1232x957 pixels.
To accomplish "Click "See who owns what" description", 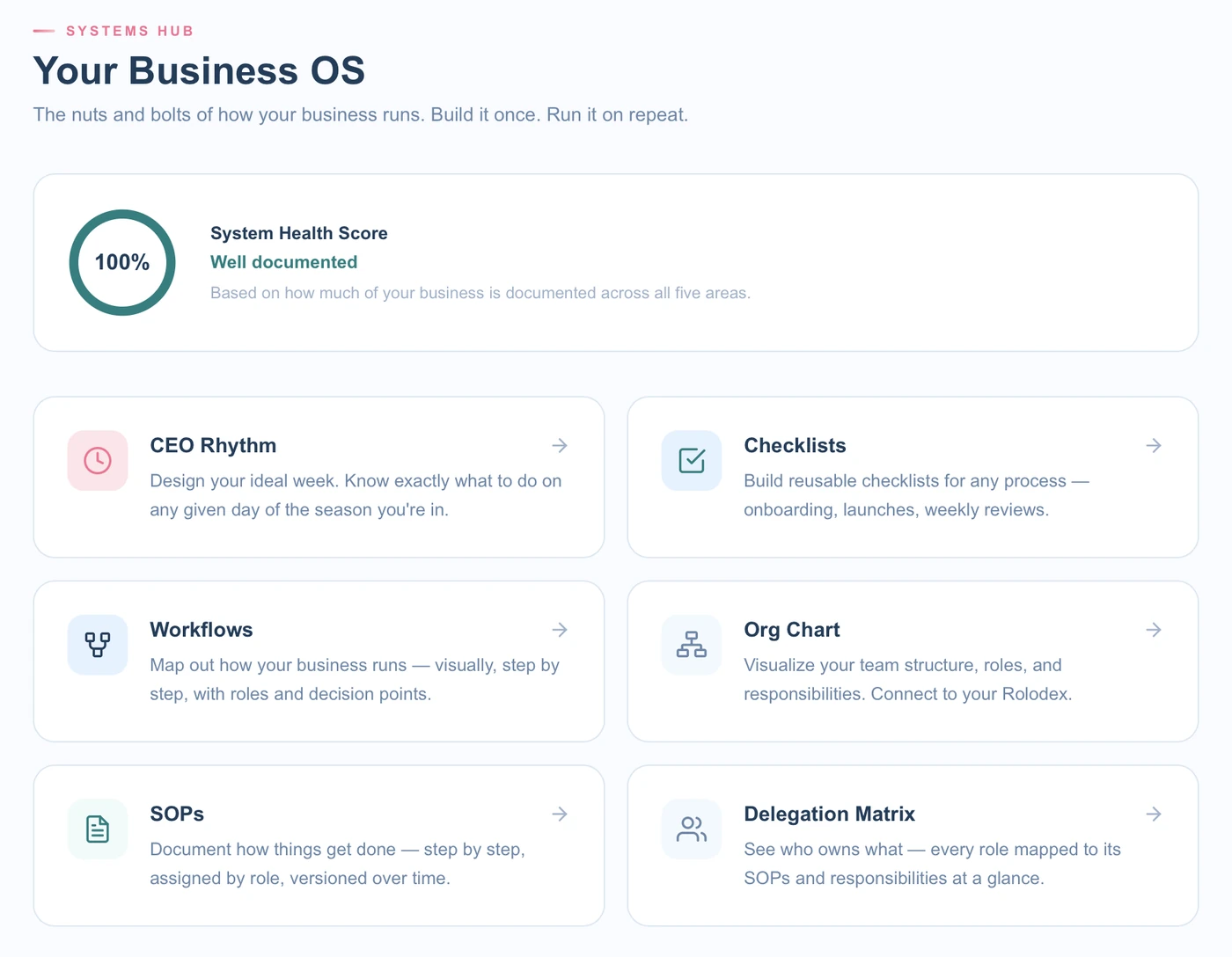I will 933,864.
